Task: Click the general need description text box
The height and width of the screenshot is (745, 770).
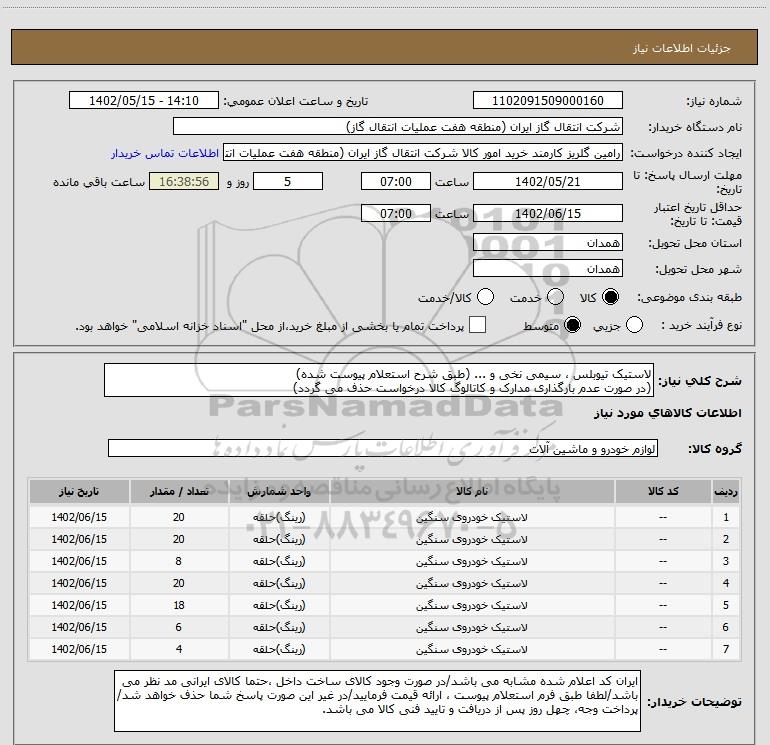Action: [379, 380]
